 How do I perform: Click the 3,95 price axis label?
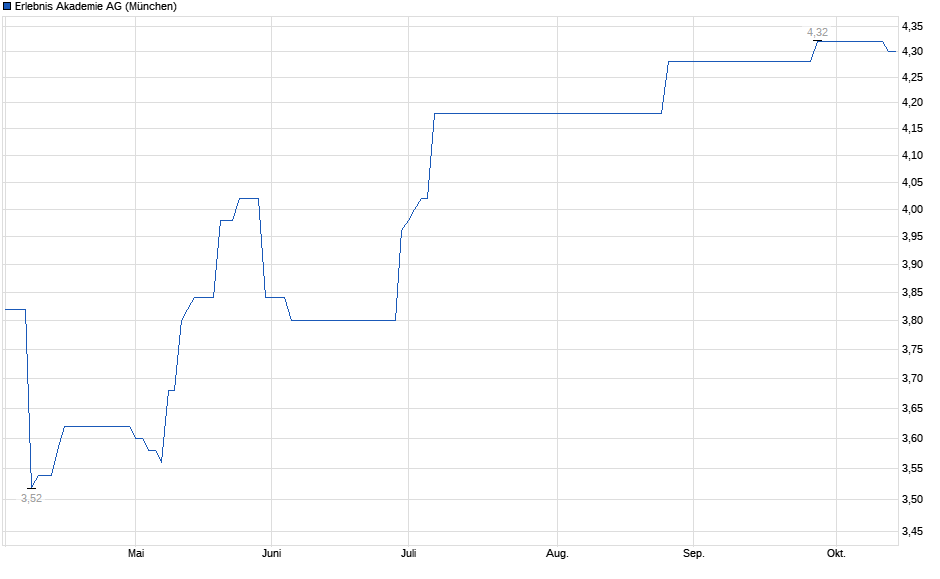click(x=912, y=237)
